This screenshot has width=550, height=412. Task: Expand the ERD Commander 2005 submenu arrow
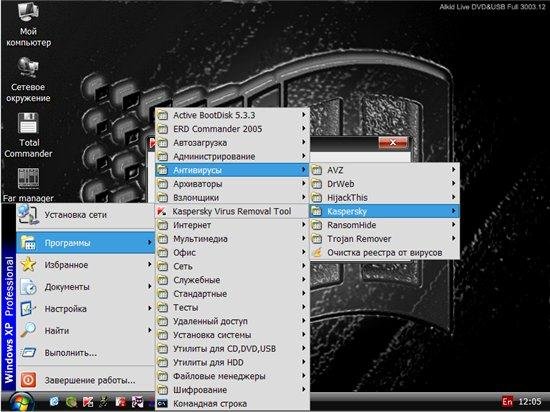point(303,129)
